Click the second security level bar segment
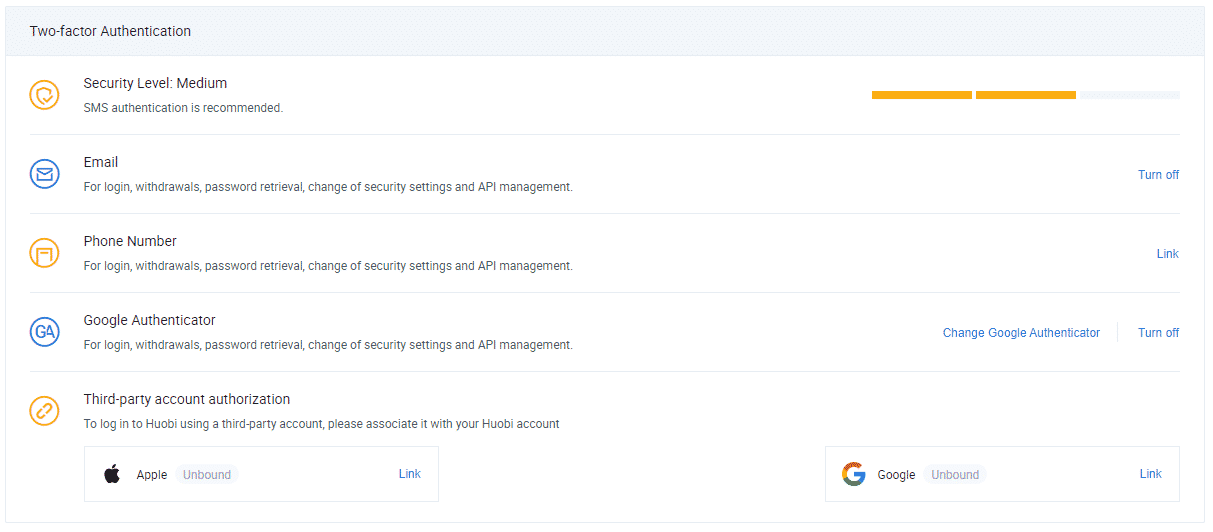Screen dimensions: 1213x532 tap(1025, 95)
